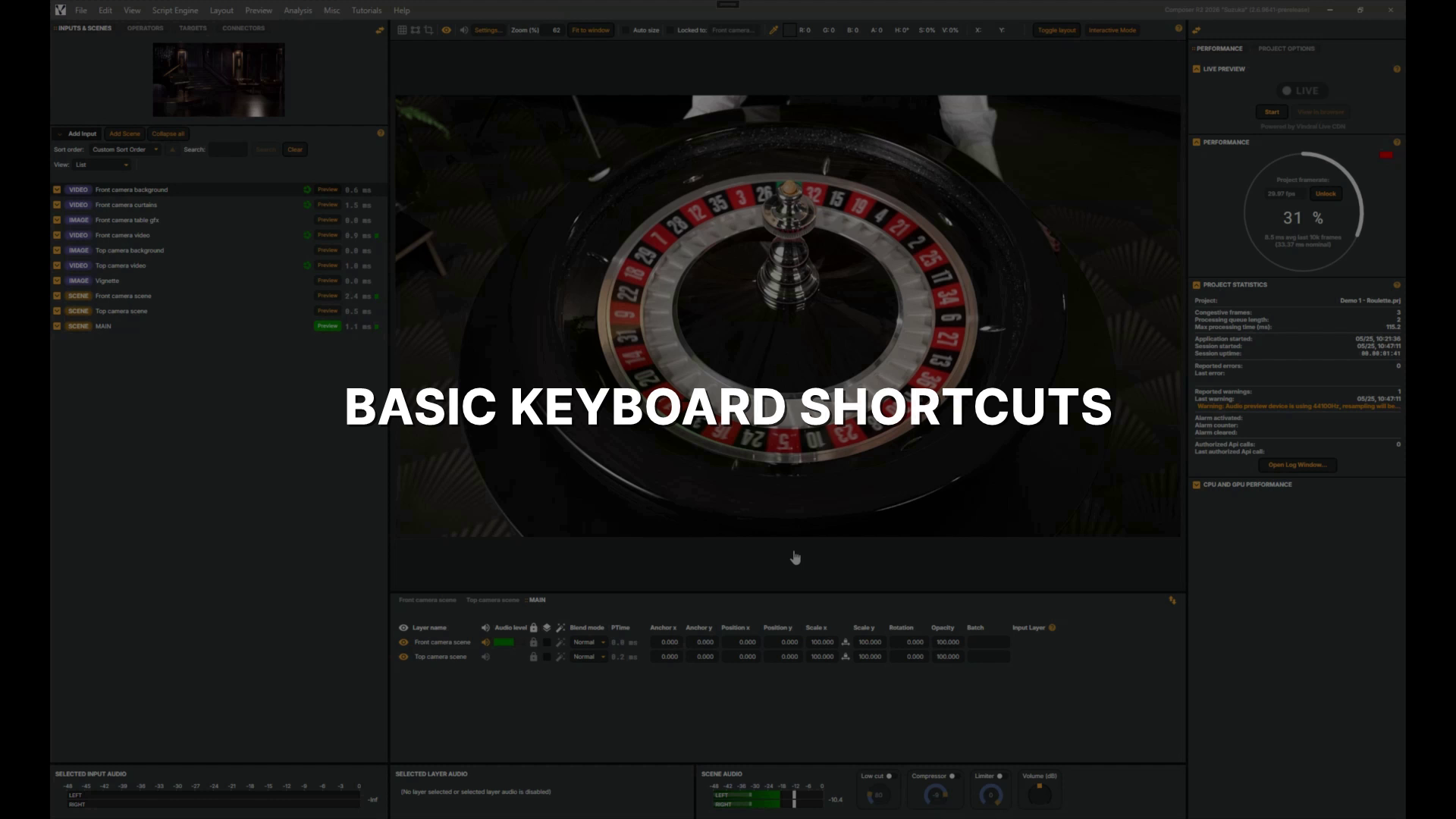Select the crop tool icon in preview toolbar

(x=428, y=30)
